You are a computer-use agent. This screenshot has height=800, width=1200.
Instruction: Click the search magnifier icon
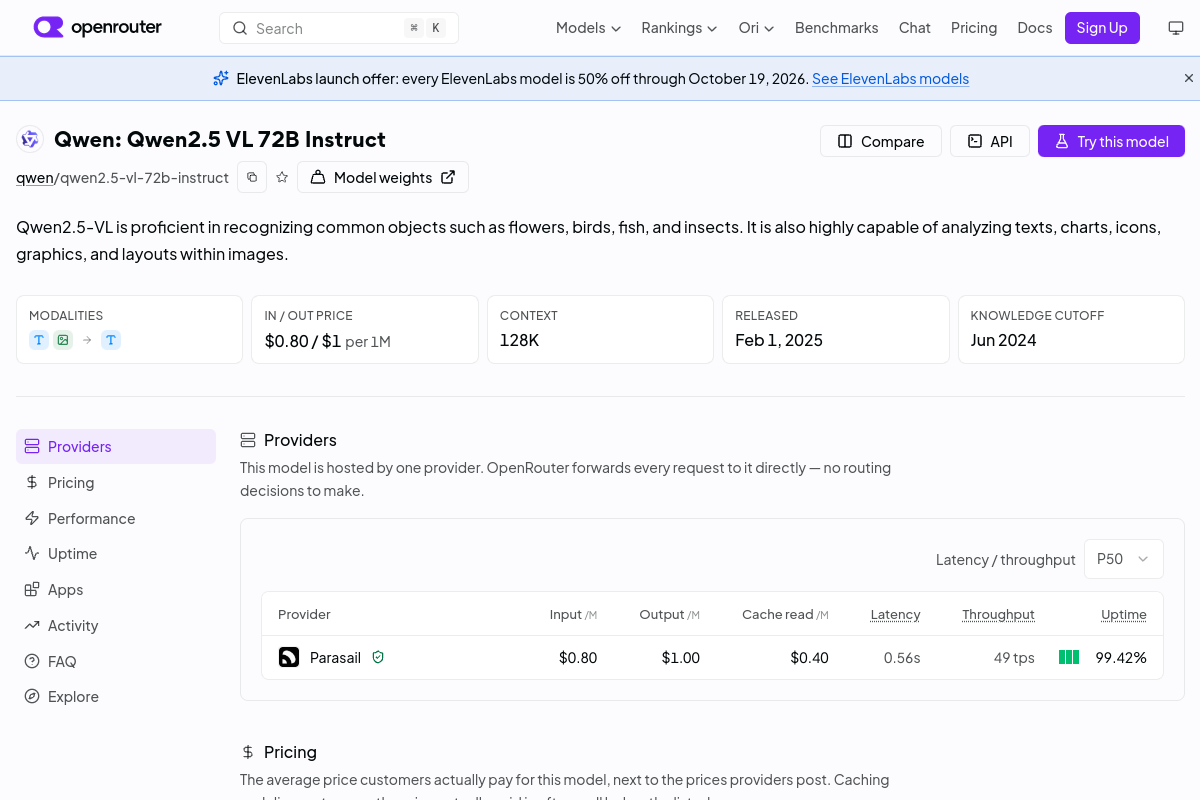[240, 28]
